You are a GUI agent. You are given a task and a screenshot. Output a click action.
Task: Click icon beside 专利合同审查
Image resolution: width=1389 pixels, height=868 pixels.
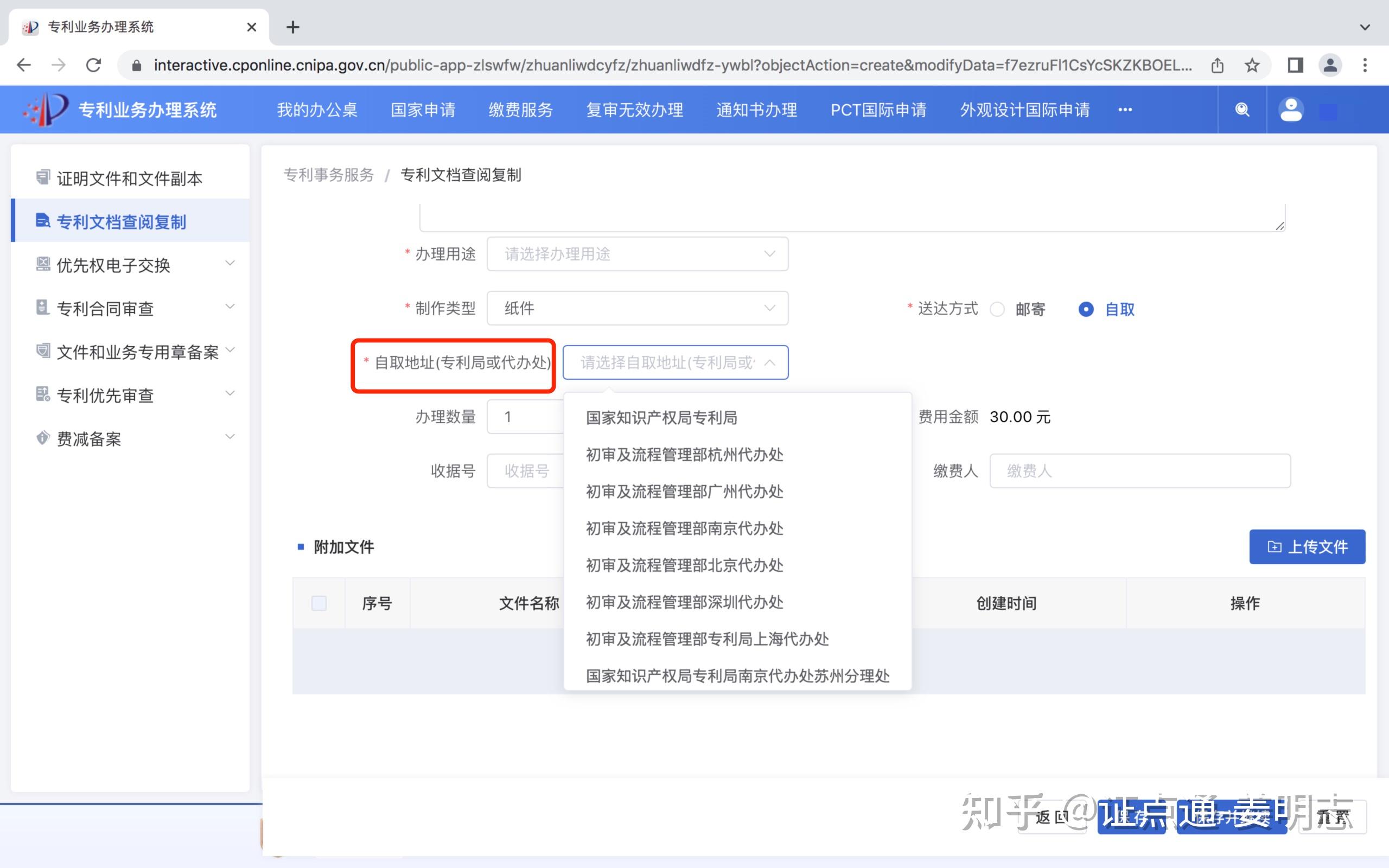(43, 308)
